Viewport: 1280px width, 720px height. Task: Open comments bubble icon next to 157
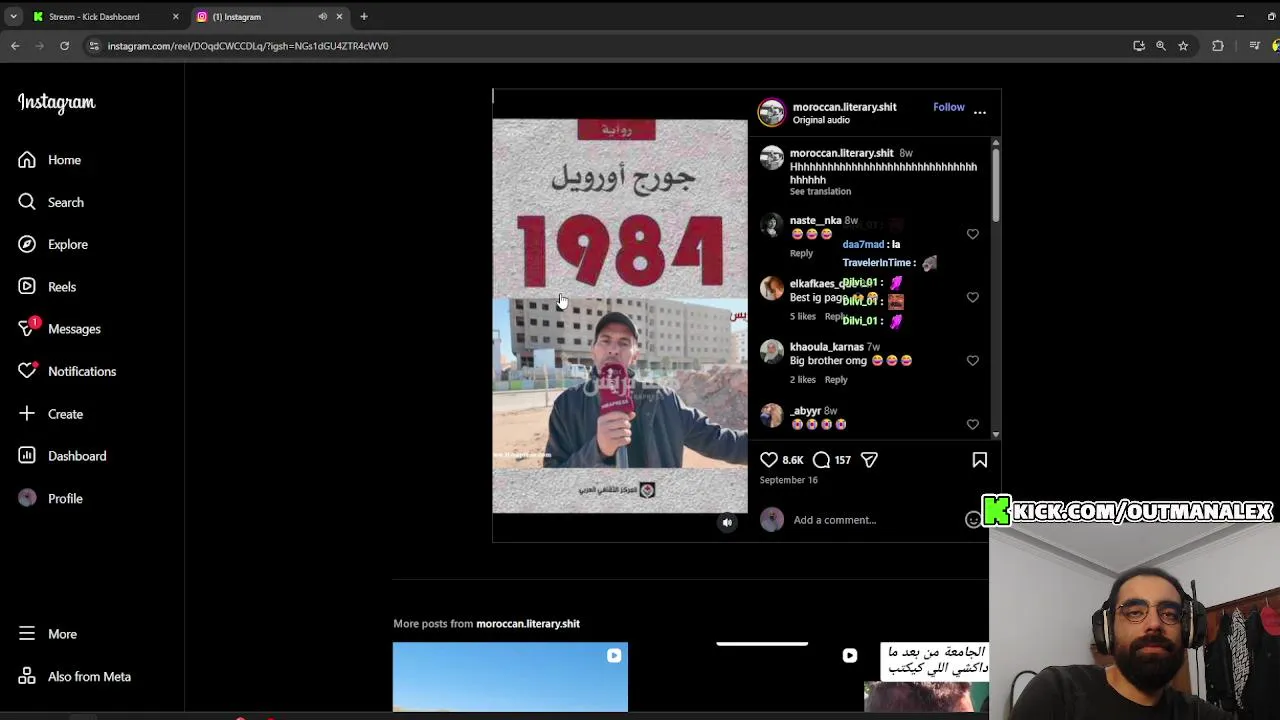point(821,460)
